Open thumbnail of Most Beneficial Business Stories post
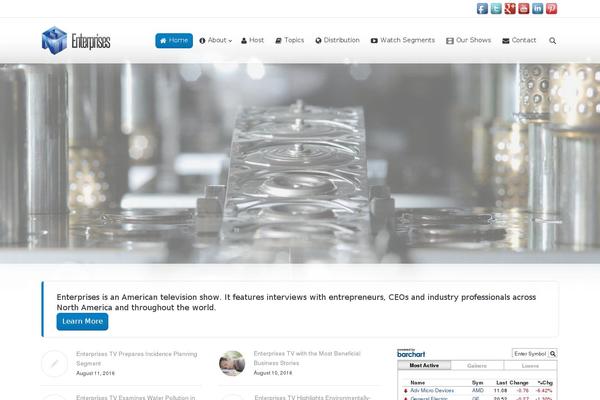600x400 pixels. (232, 363)
